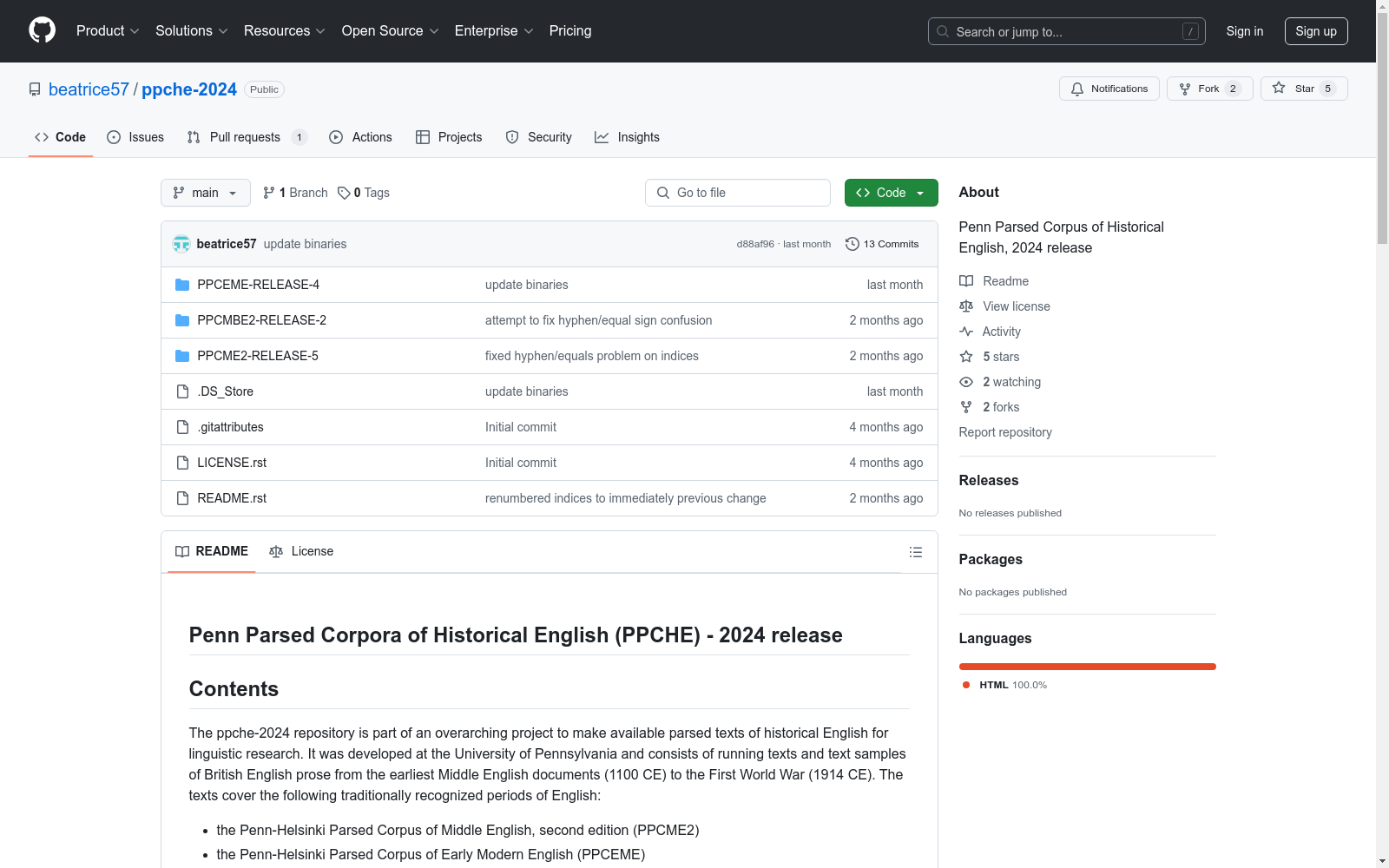Image resolution: width=1389 pixels, height=868 pixels.
Task: Open 'renumbered indices to immediately previous change' commit
Action: pos(626,498)
